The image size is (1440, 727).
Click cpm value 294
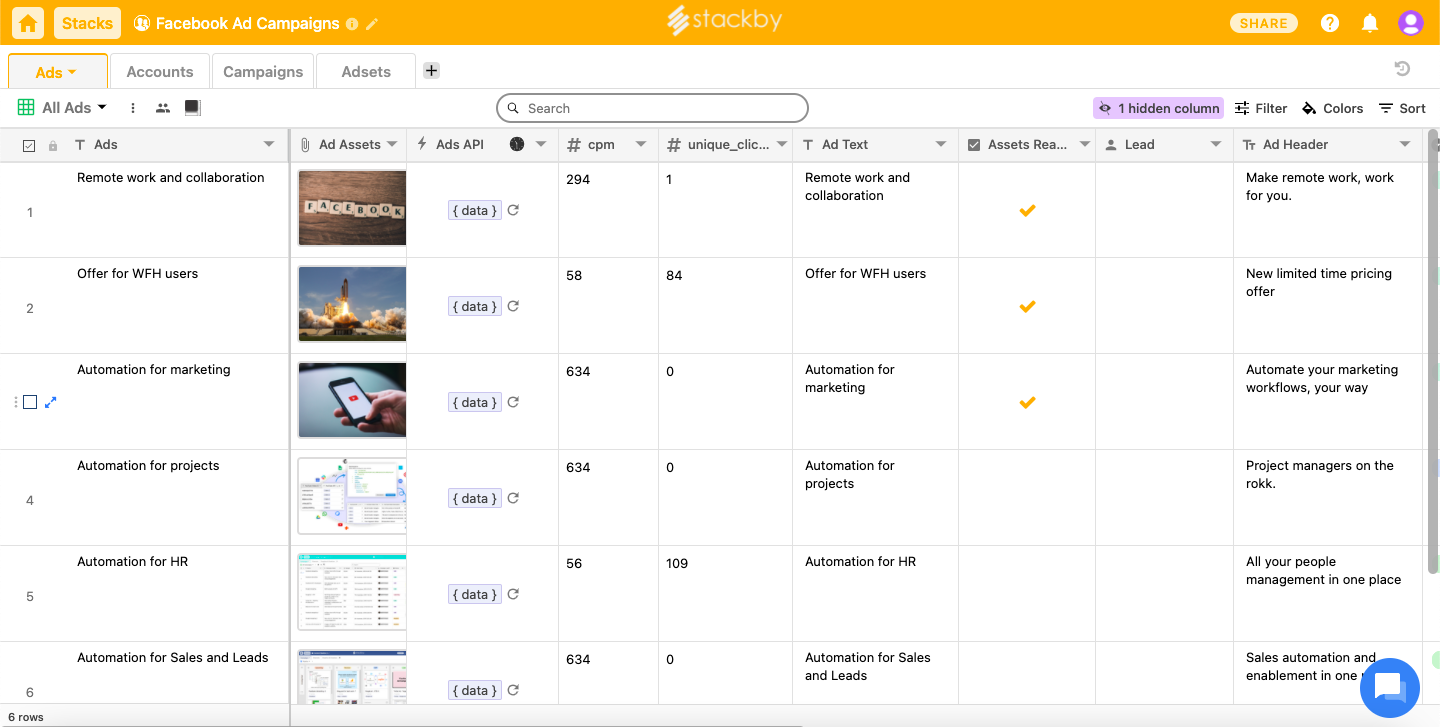[578, 179]
